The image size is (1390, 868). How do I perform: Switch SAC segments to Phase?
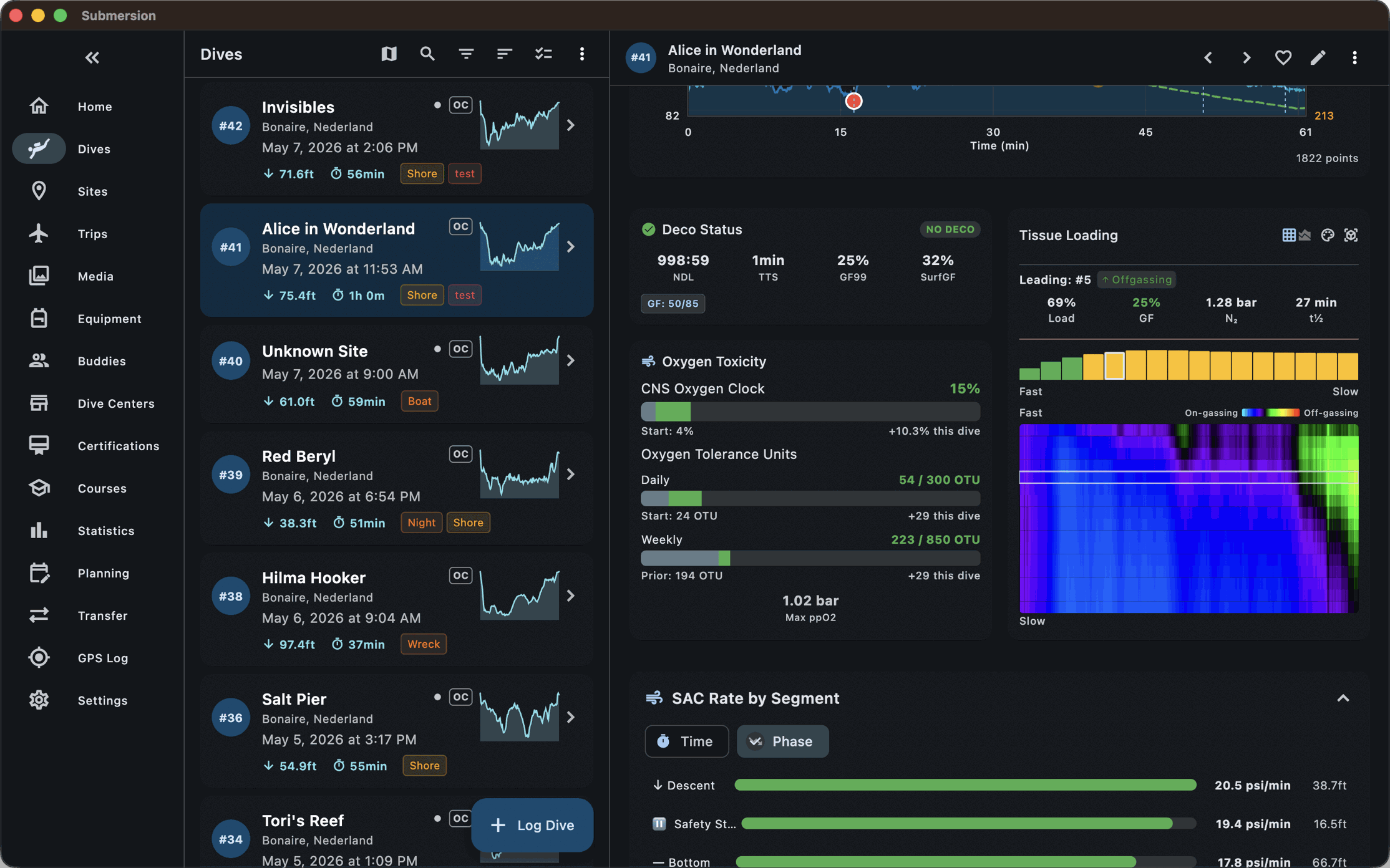click(x=782, y=741)
